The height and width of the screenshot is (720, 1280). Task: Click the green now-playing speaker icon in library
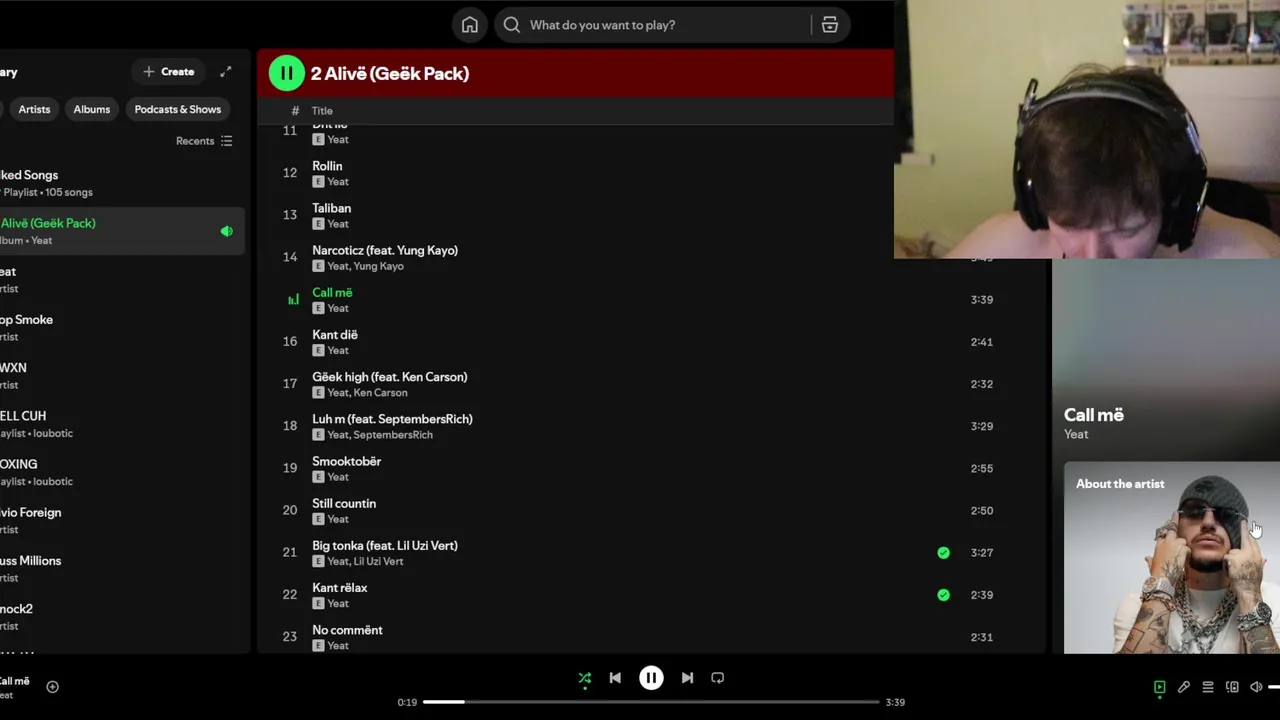(226, 231)
